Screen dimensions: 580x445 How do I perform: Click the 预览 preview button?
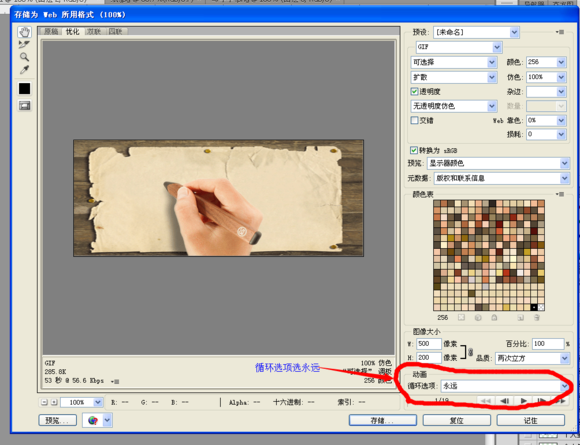tap(58, 420)
